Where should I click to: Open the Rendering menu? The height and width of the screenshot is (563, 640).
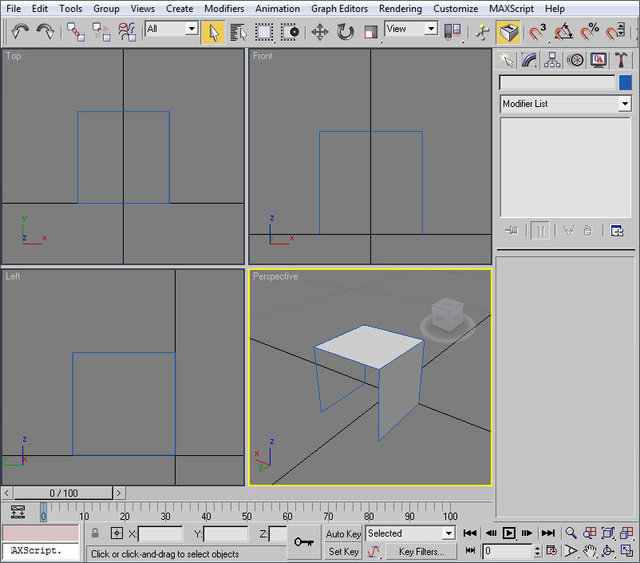coord(400,8)
